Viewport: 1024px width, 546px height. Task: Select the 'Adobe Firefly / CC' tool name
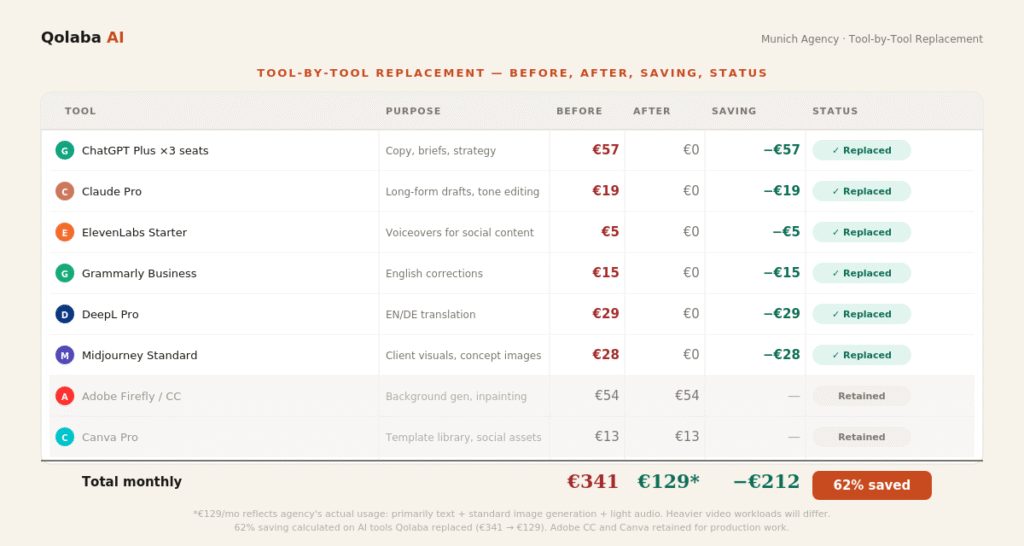click(131, 396)
